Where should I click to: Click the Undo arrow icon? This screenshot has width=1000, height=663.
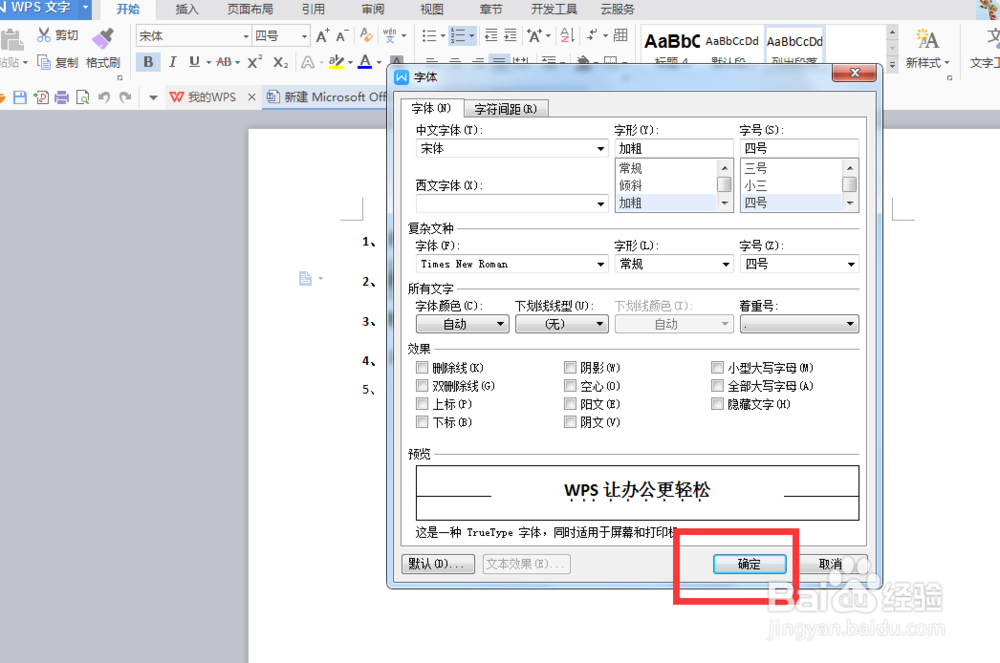pos(104,97)
